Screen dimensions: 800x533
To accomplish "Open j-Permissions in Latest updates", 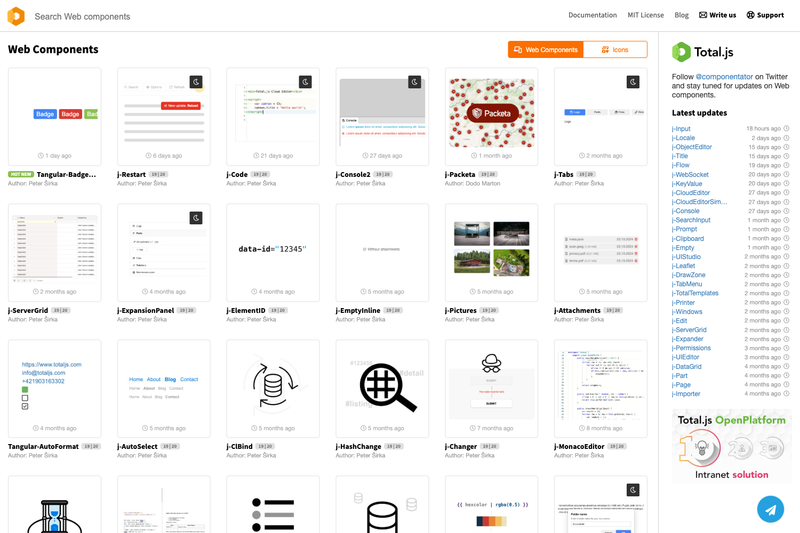I will 691,348.
